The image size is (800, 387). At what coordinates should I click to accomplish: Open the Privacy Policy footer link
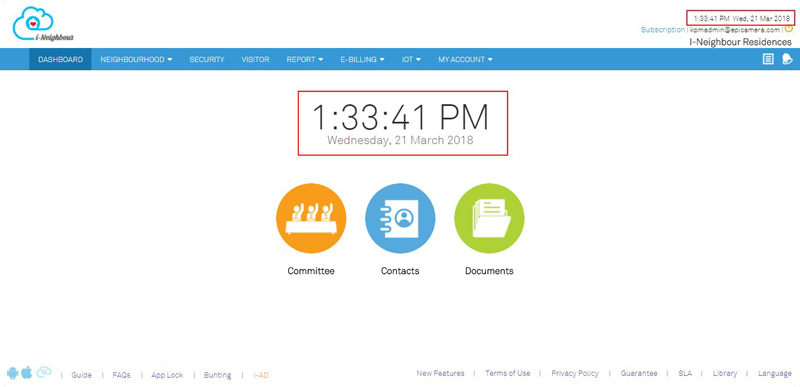click(575, 374)
